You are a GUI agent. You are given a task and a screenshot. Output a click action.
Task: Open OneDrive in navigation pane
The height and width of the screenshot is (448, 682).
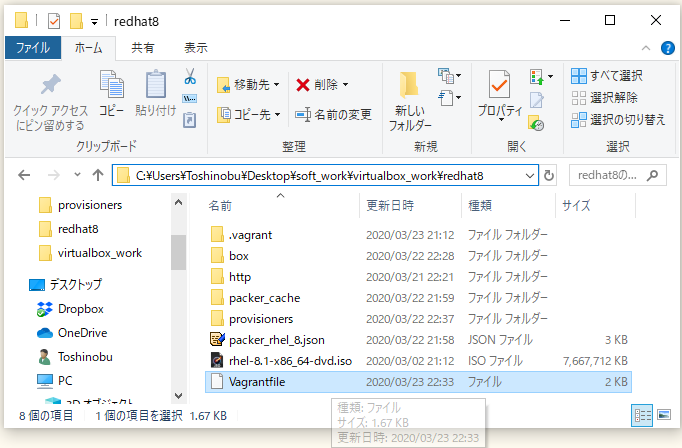coord(72,333)
